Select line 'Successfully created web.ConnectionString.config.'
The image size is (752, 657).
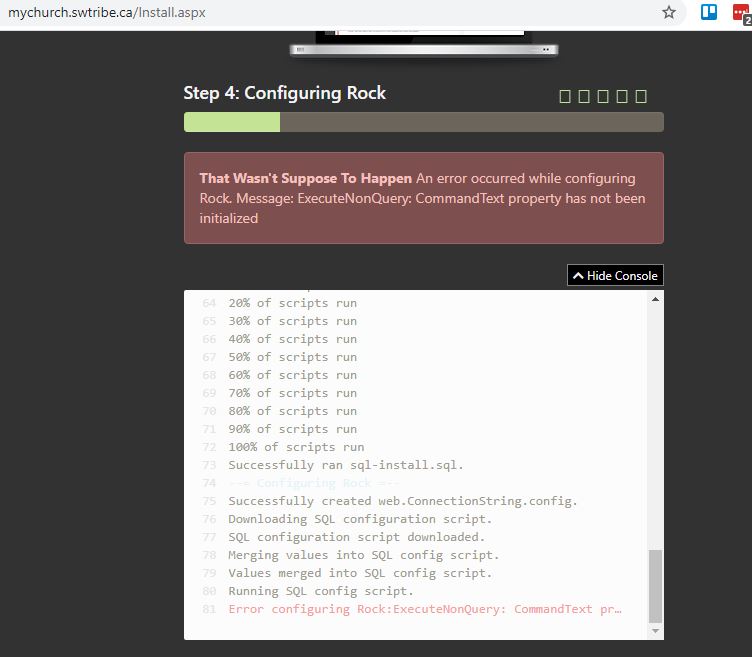(403, 501)
